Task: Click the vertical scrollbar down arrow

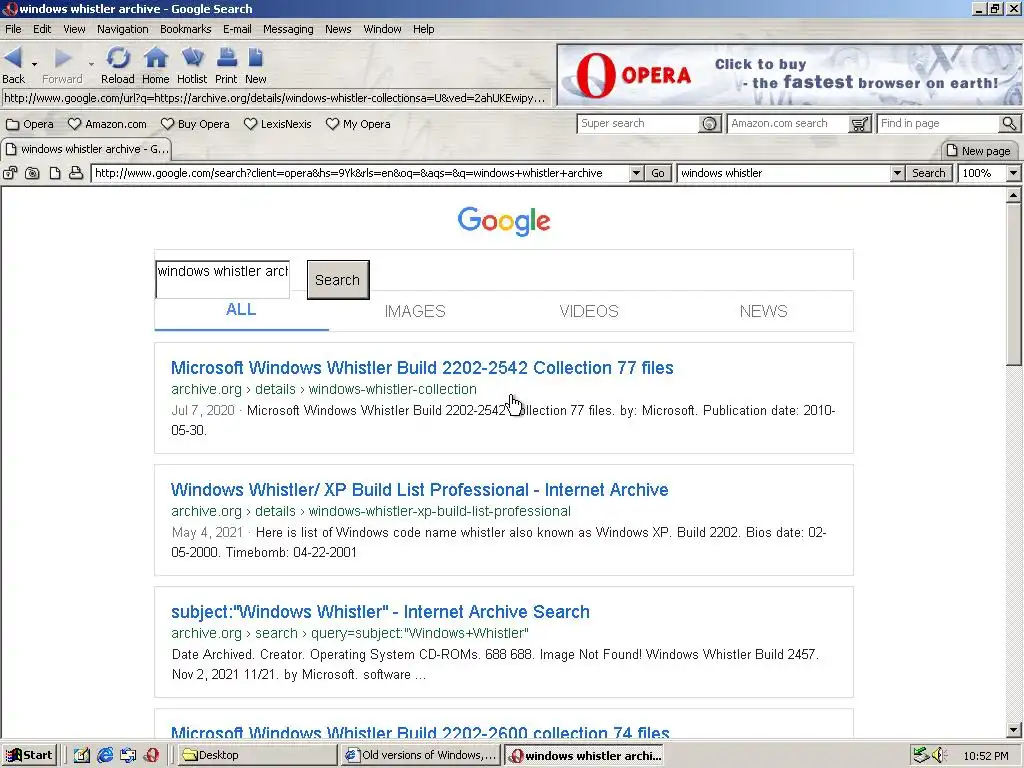Action: pyautogui.click(x=1014, y=730)
